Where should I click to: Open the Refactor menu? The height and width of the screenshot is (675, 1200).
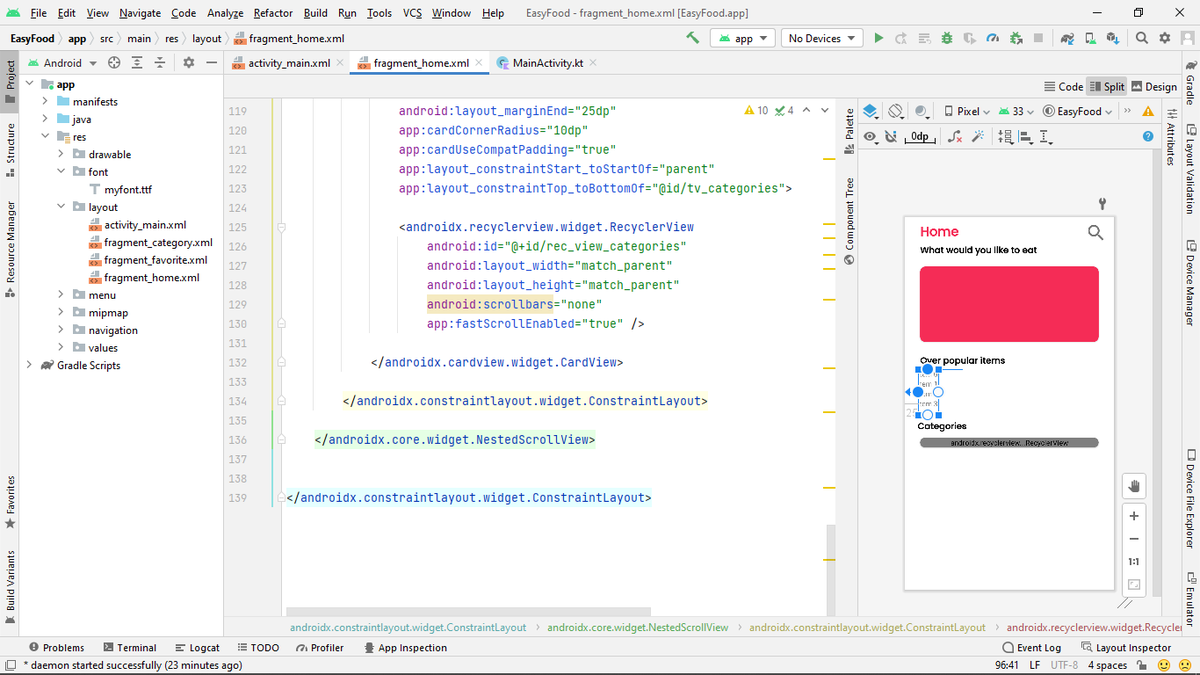[x=273, y=13]
